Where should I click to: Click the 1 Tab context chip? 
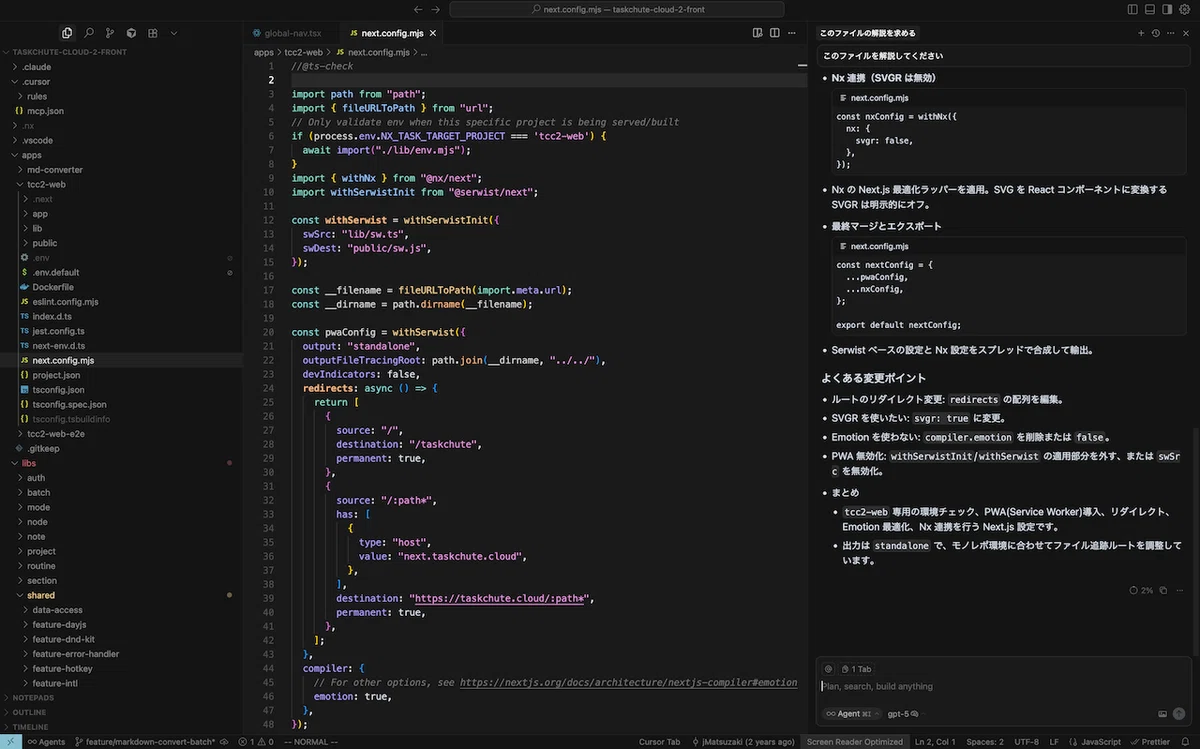(857, 669)
